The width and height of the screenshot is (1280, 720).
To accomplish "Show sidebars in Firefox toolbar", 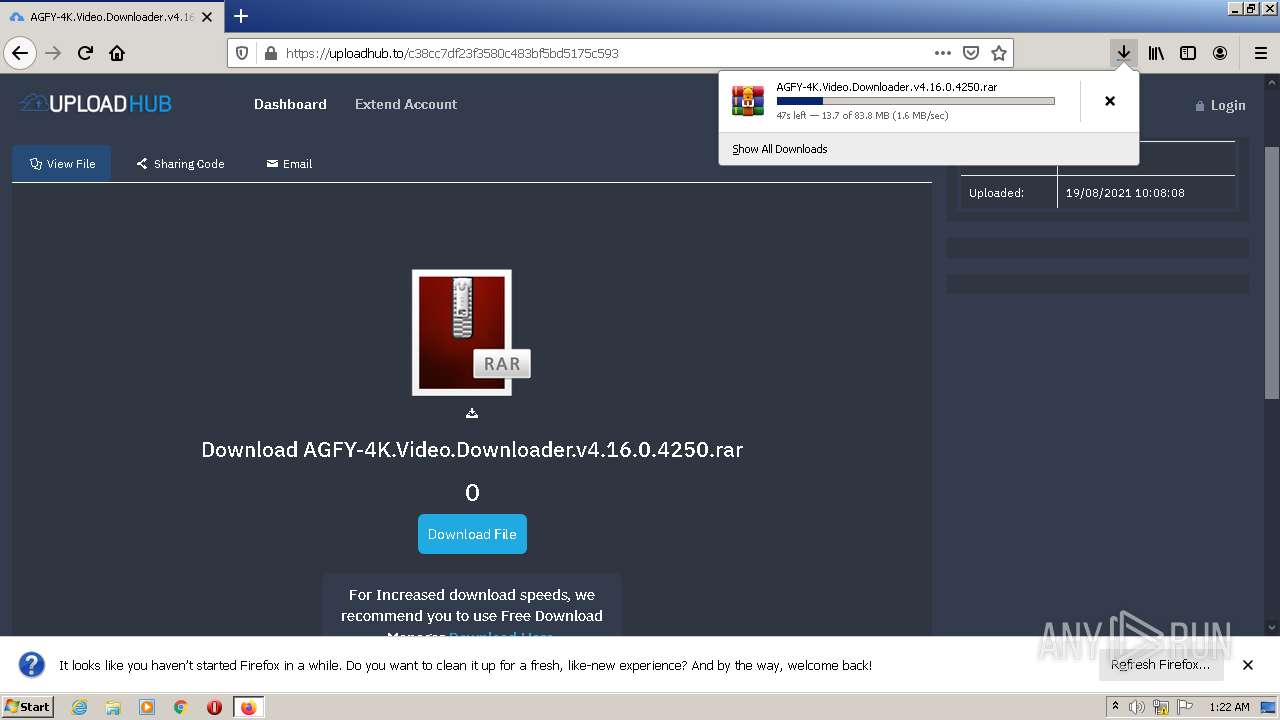I will click(x=1188, y=53).
